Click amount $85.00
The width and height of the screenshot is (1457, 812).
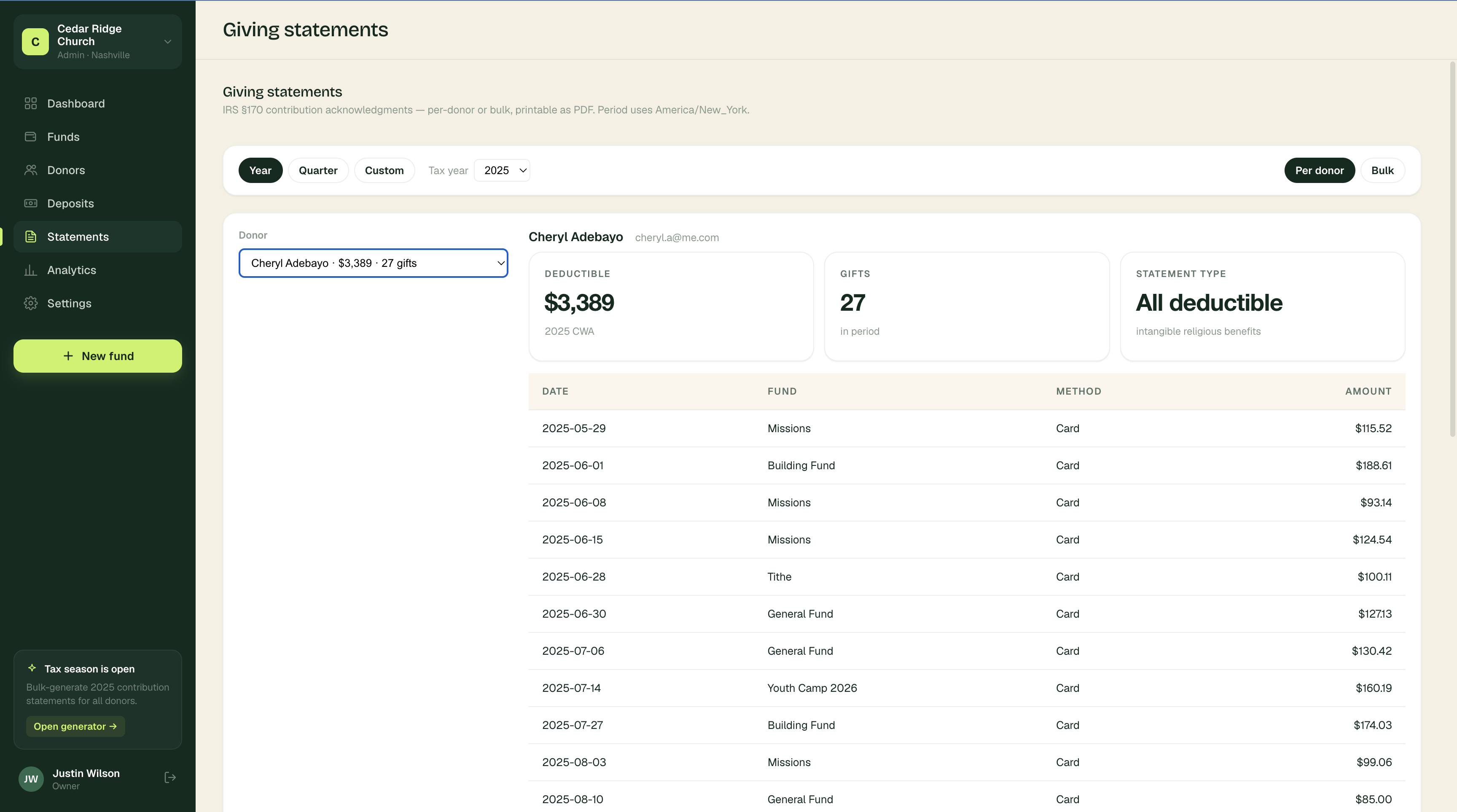[1373, 799]
